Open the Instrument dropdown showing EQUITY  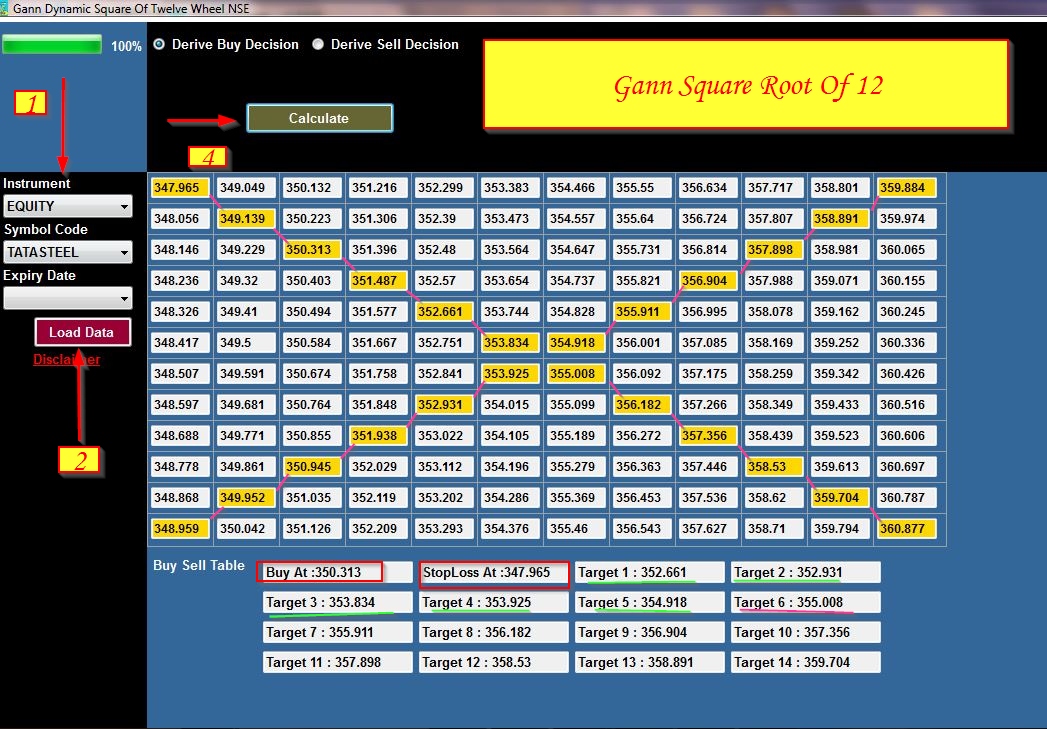(x=67, y=205)
